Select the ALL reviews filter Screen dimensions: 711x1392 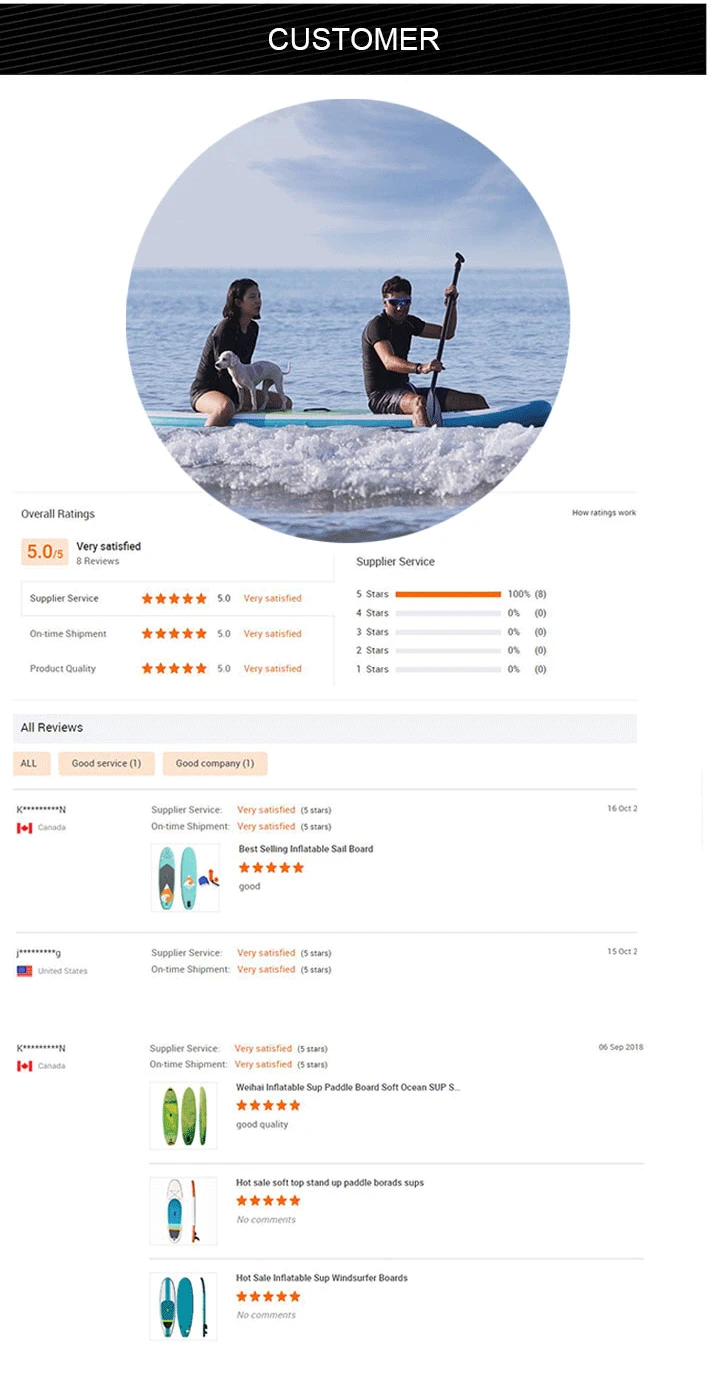click(29, 764)
